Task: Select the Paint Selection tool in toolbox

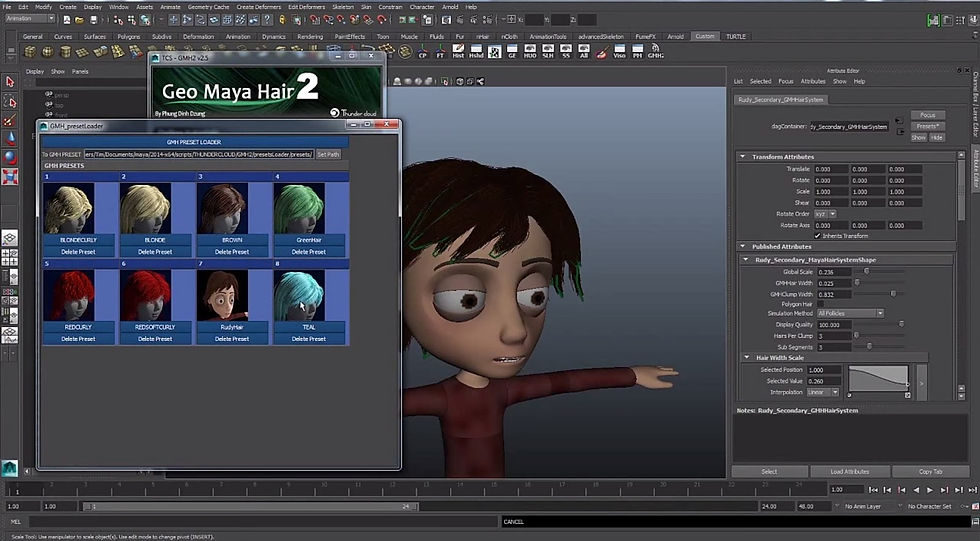Action: coord(9,120)
